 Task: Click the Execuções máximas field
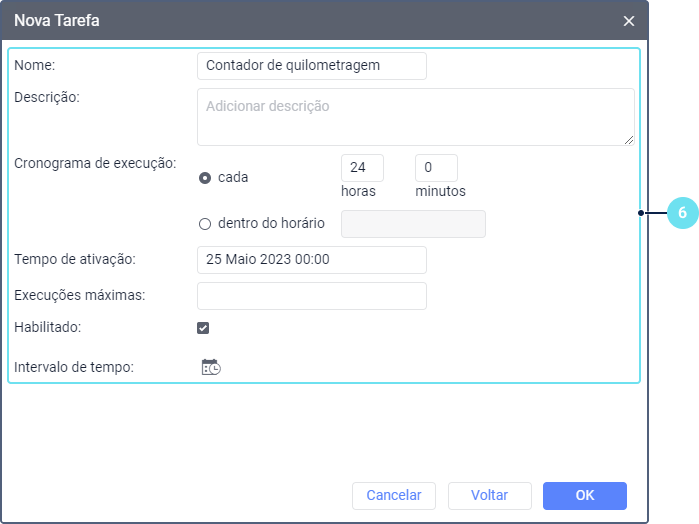[x=312, y=296]
